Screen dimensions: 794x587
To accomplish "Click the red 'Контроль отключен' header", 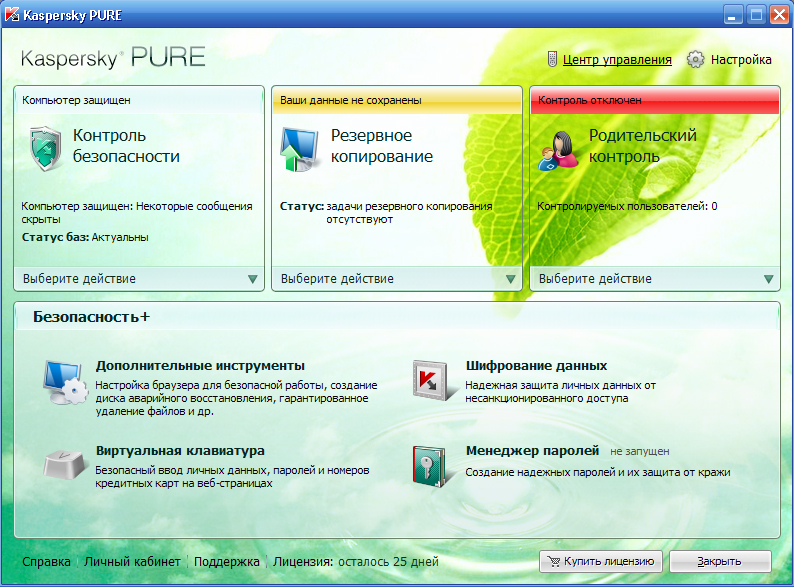I will pos(655,100).
